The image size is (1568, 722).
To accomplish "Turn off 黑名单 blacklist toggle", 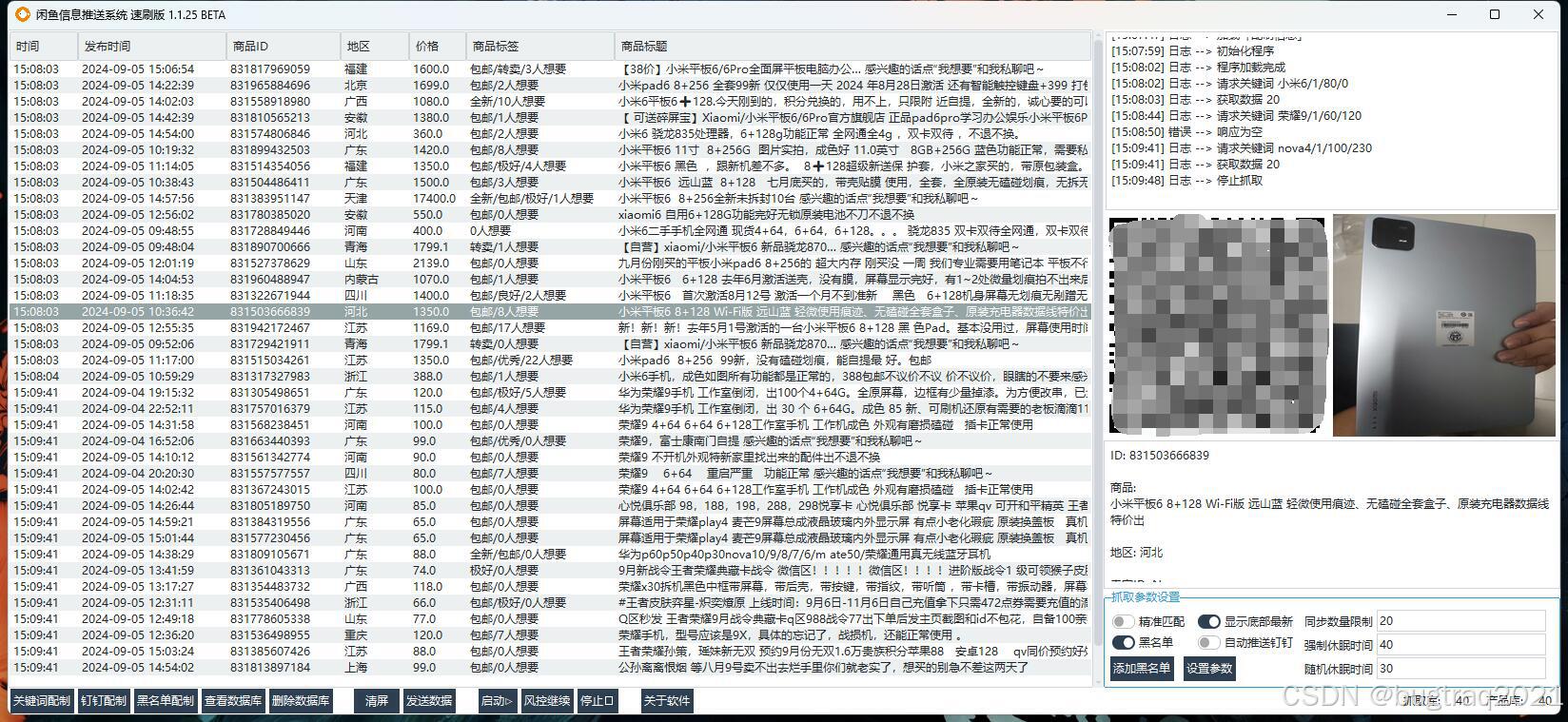I will click(1124, 643).
